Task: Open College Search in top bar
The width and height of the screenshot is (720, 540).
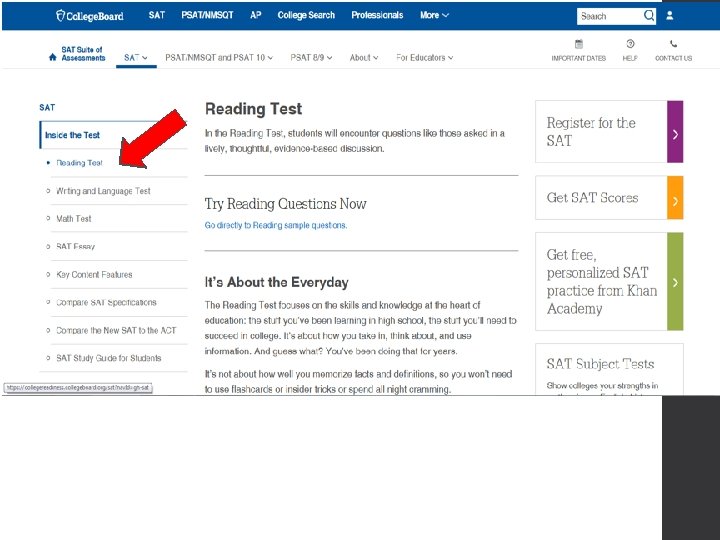Action: pyautogui.click(x=306, y=15)
